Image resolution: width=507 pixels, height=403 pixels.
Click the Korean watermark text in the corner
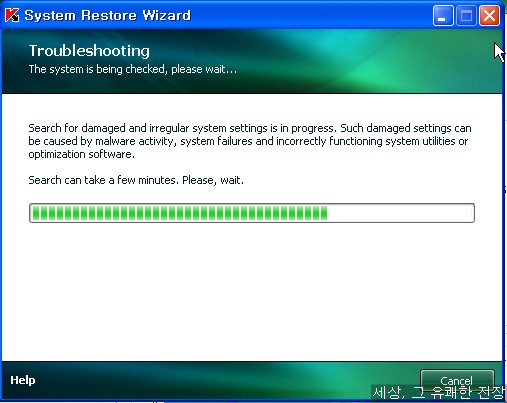tap(438, 392)
